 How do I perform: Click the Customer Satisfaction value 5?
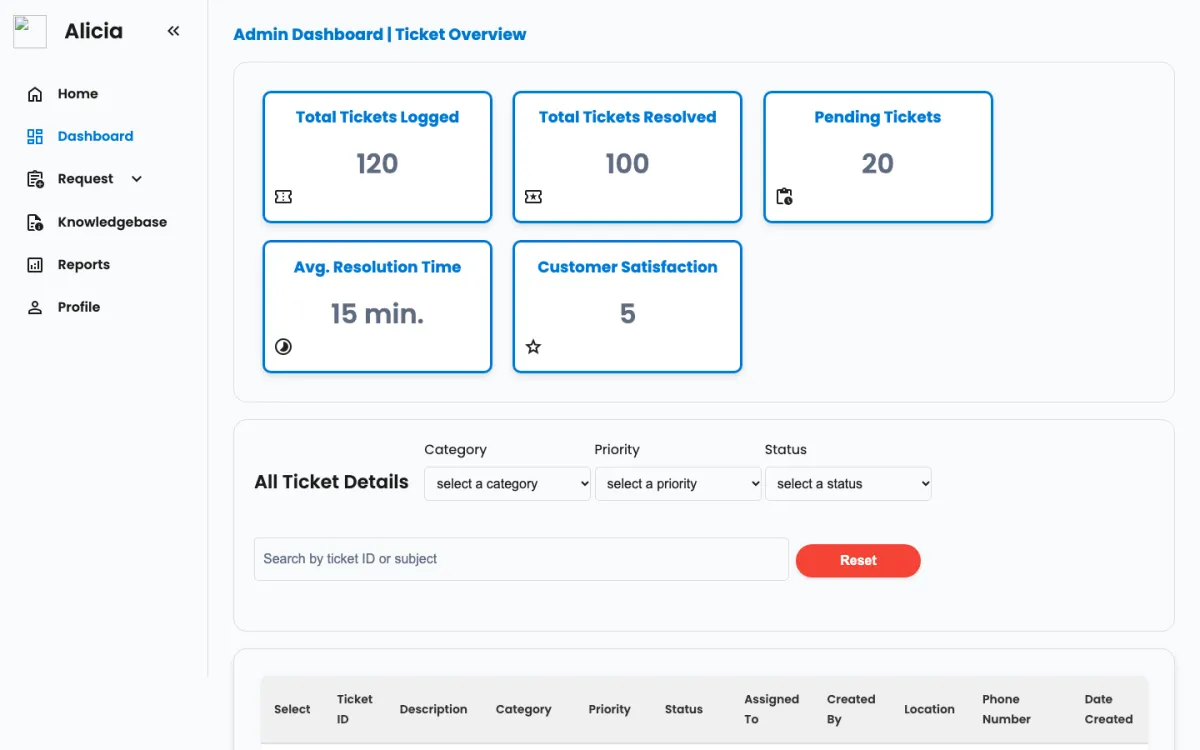[627, 314]
